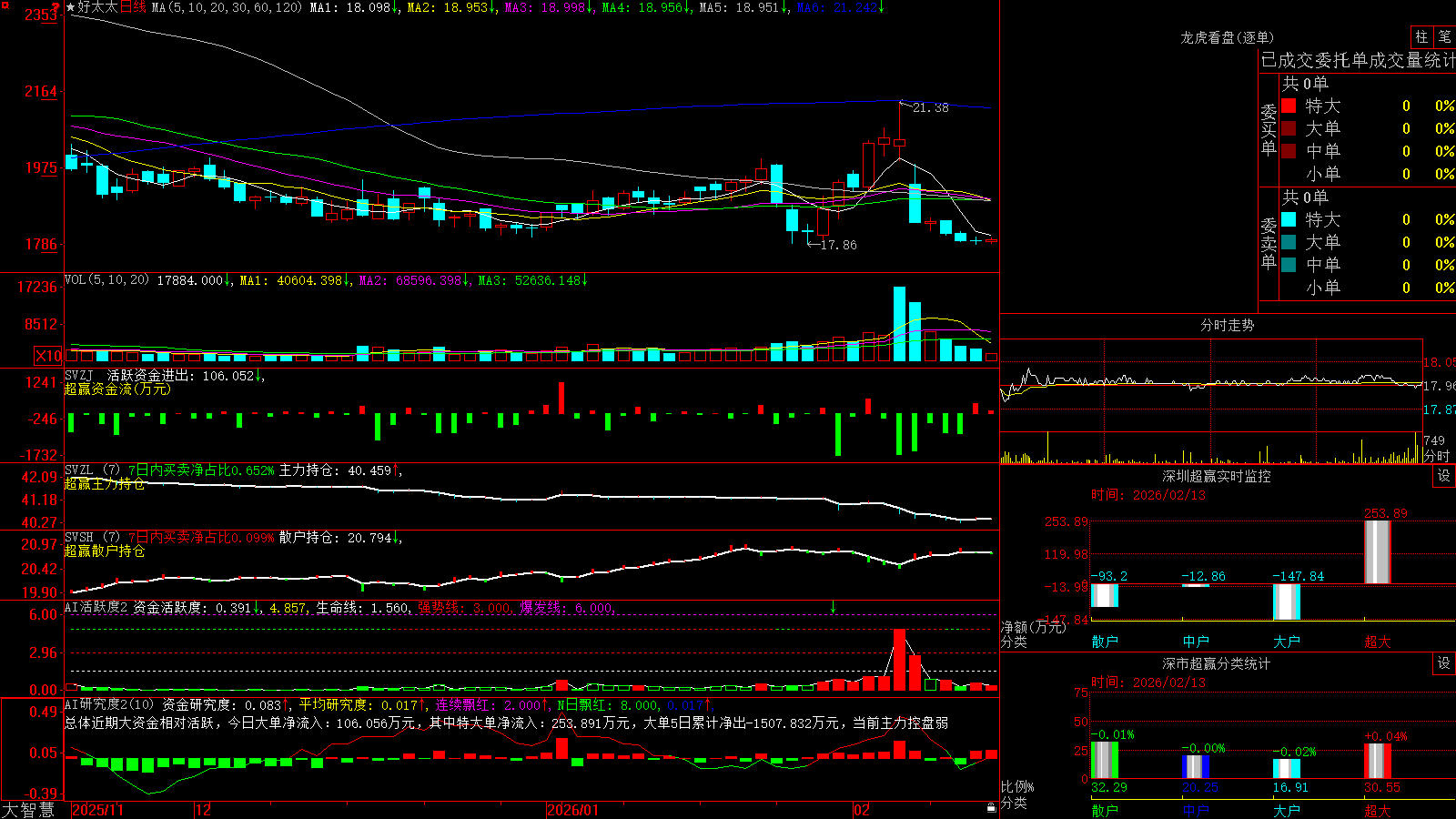This screenshot has height=819, width=1456.
Task: Click the red 特大 buy-order color swatch
Action: coord(1289,106)
